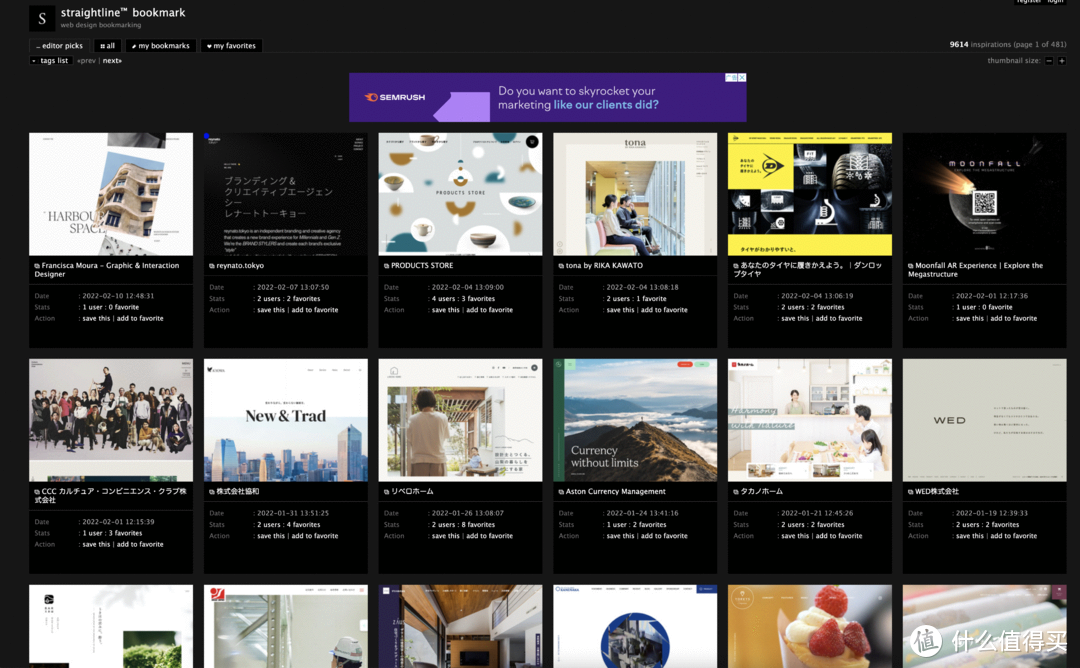Open the my bookmarks tab

pos(160,45)
